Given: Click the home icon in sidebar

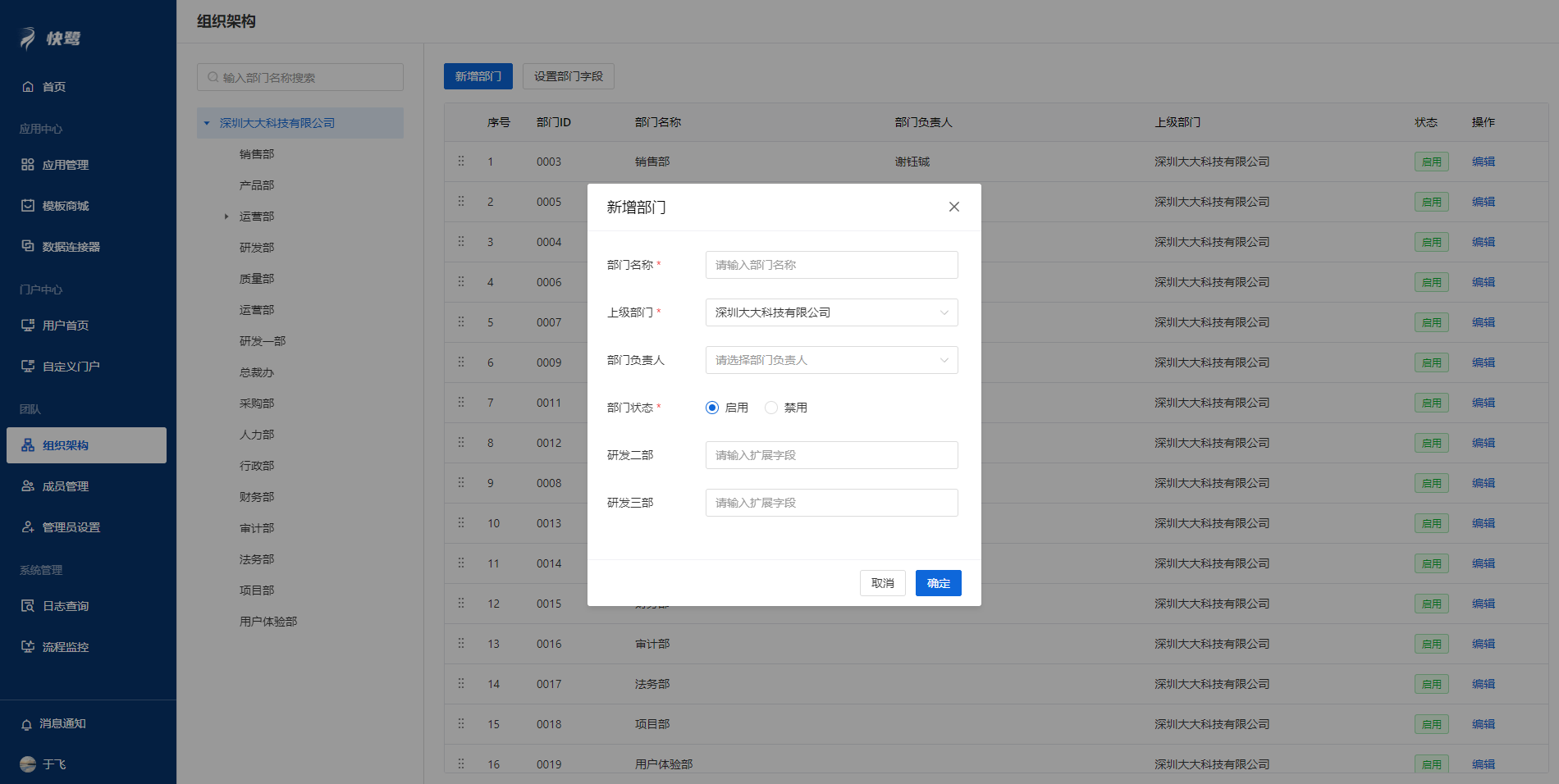Looking at the screenshot, I should click(28, 87).
